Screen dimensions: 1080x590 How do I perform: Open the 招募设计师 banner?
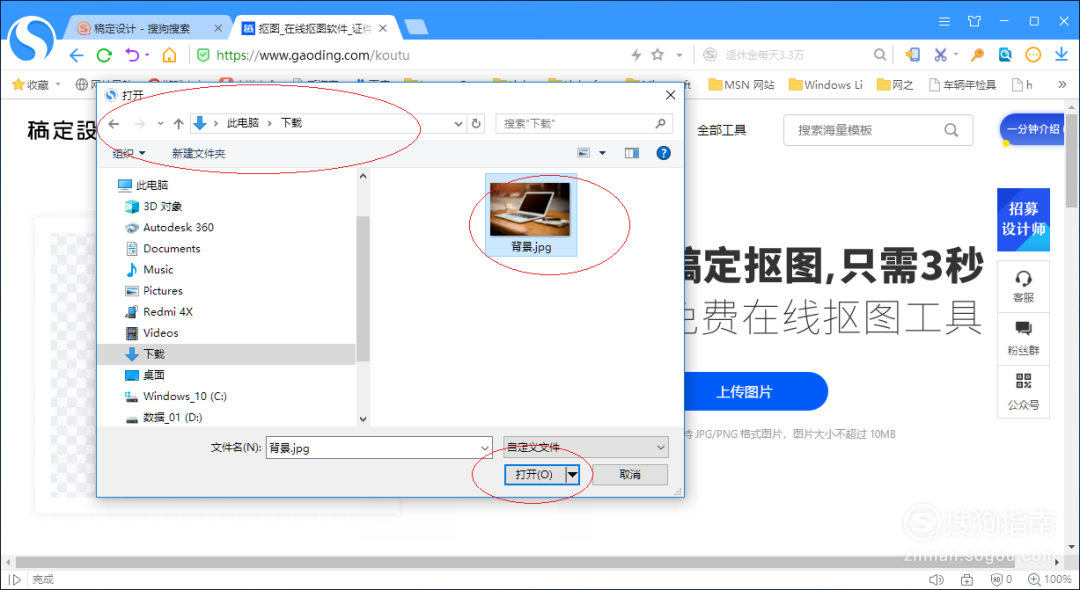point(1024,220)
